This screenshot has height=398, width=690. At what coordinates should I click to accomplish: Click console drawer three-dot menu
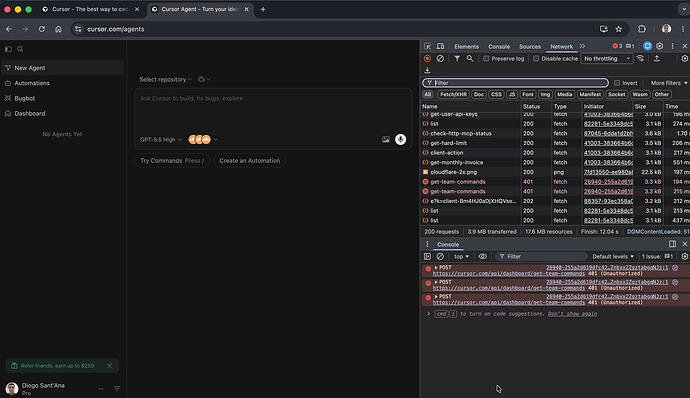pyautogui.click(x=427, y=244)
